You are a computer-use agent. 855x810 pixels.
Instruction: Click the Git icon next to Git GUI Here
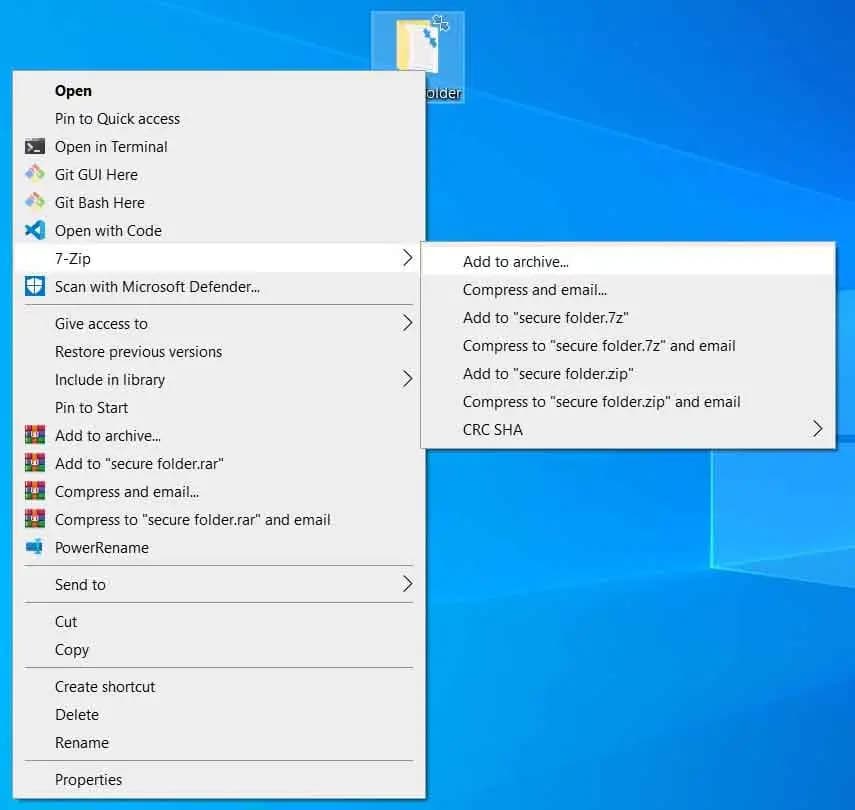[x=35, y=174]
